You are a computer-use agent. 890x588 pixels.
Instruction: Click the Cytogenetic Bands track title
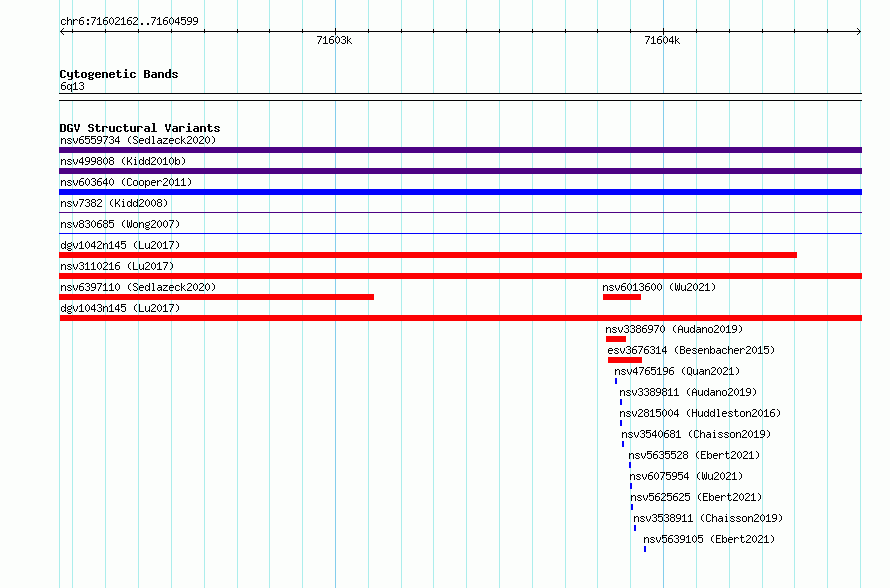tap(119, 74)
